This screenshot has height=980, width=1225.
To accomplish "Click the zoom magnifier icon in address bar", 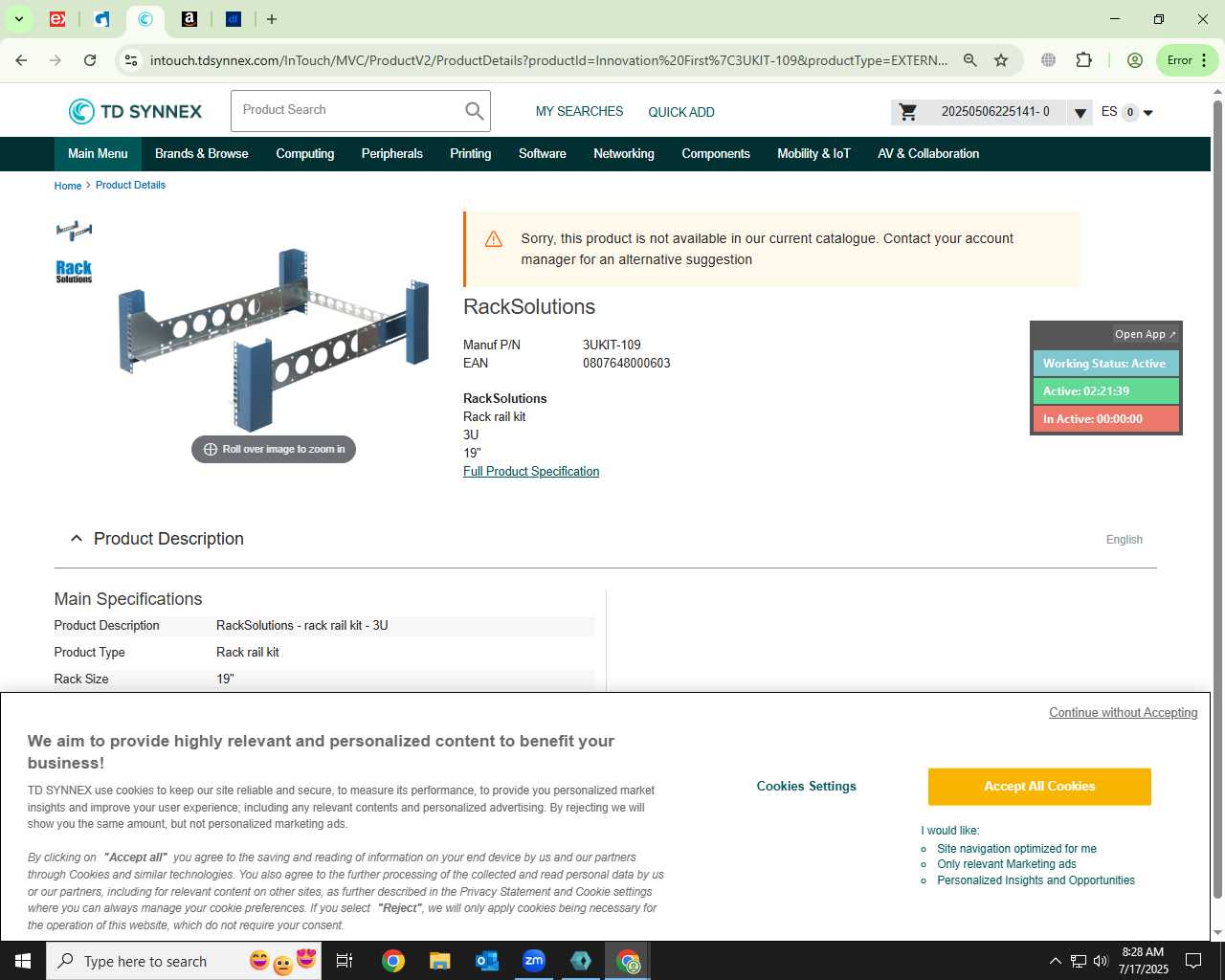I will (969, 60).
